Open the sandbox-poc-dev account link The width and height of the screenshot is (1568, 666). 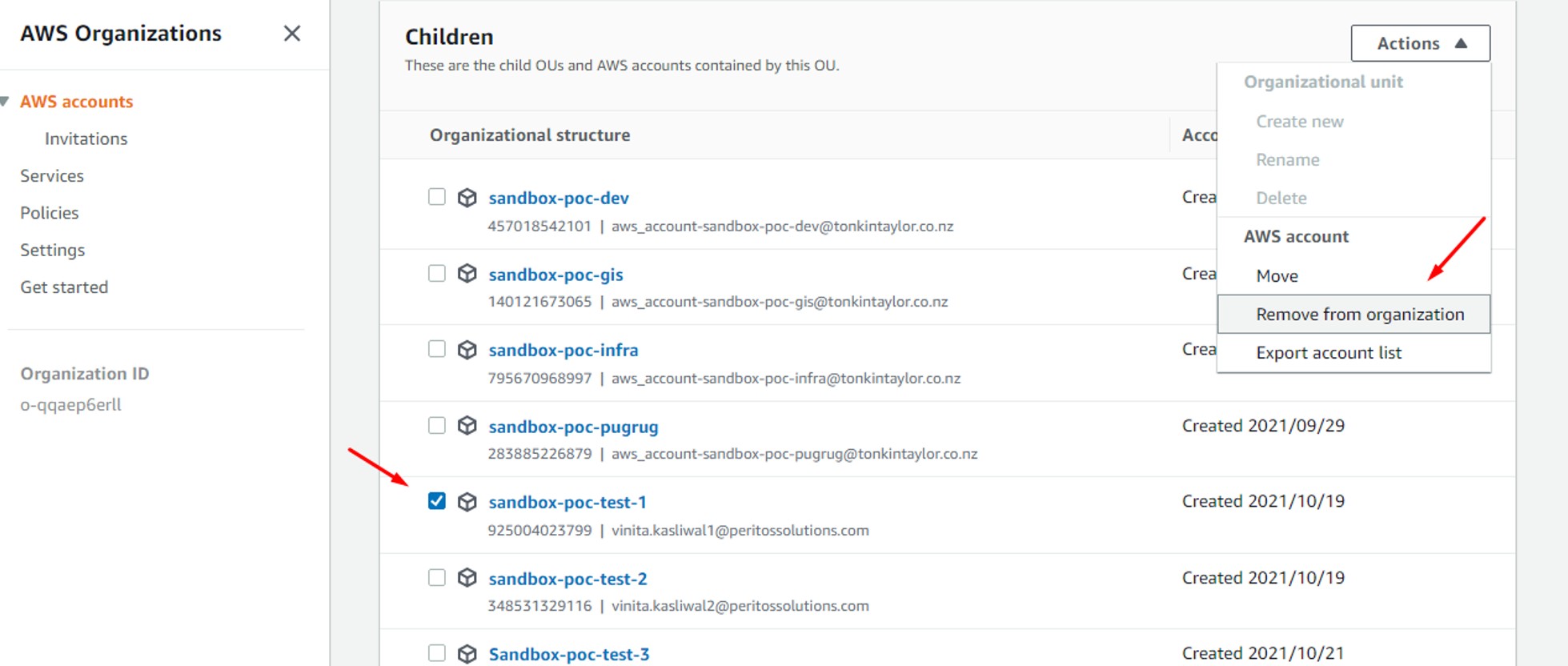pos(559,199)
